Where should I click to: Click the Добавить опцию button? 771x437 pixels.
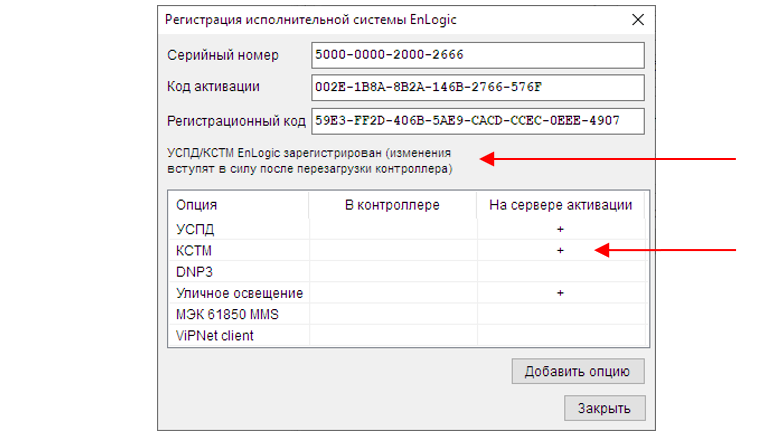pos(578,371)
